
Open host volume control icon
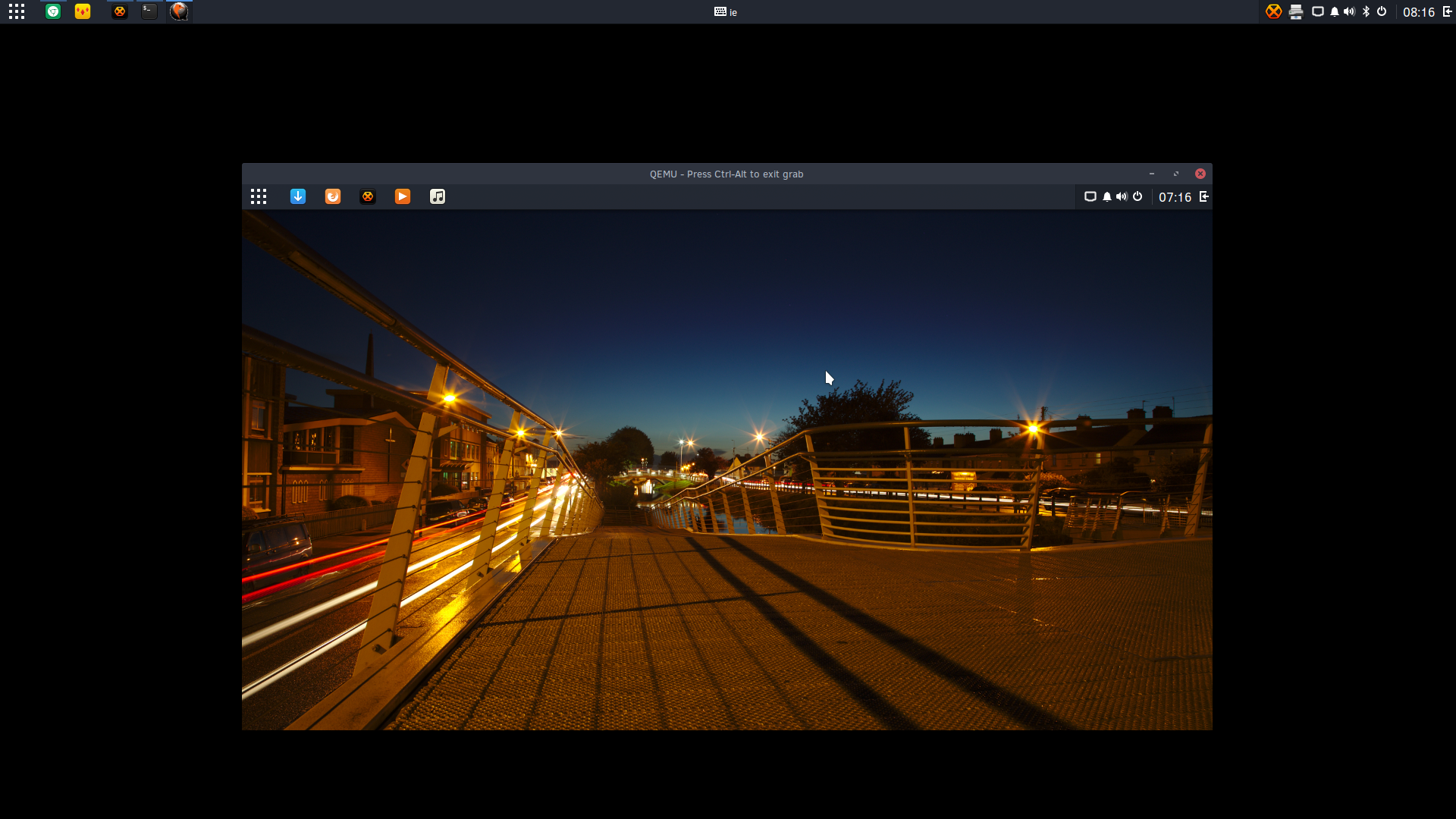click(x=1349, y=11)
